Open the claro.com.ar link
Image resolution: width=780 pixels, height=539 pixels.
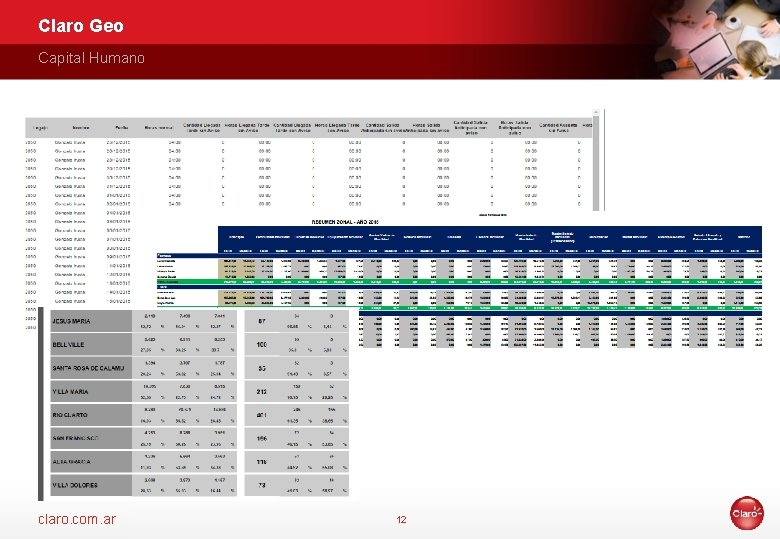(x=77, y=519)
